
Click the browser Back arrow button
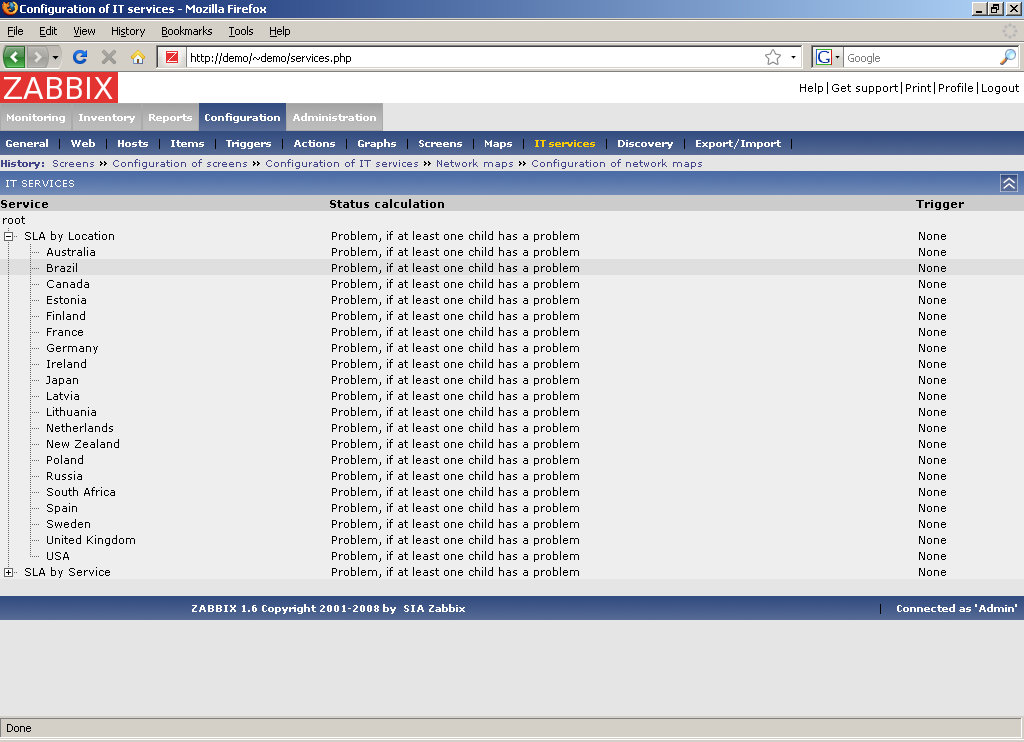pyautogui.click(x=14, y=57)
